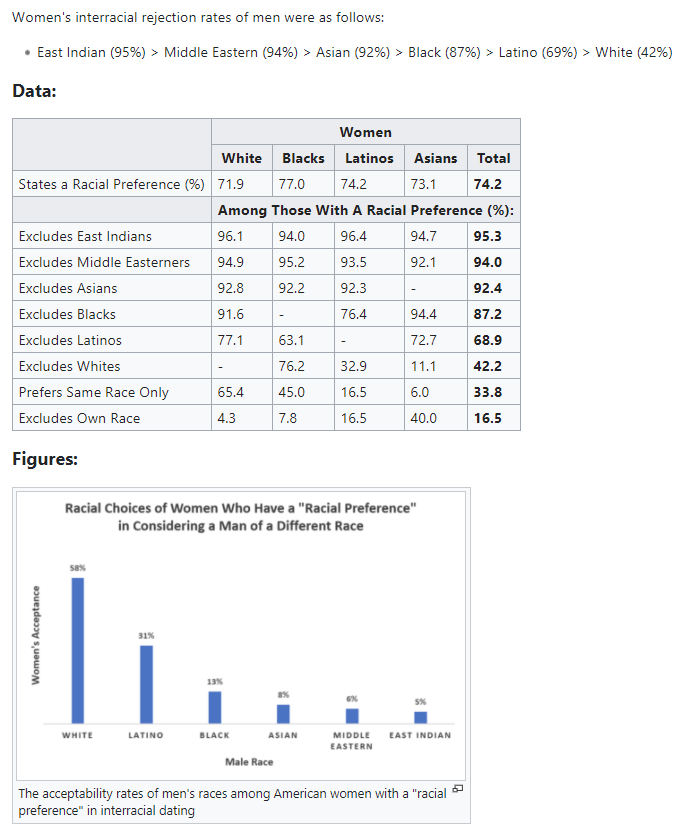
Task: Click the 'White' column header
Action: click(x=242, y=158)
